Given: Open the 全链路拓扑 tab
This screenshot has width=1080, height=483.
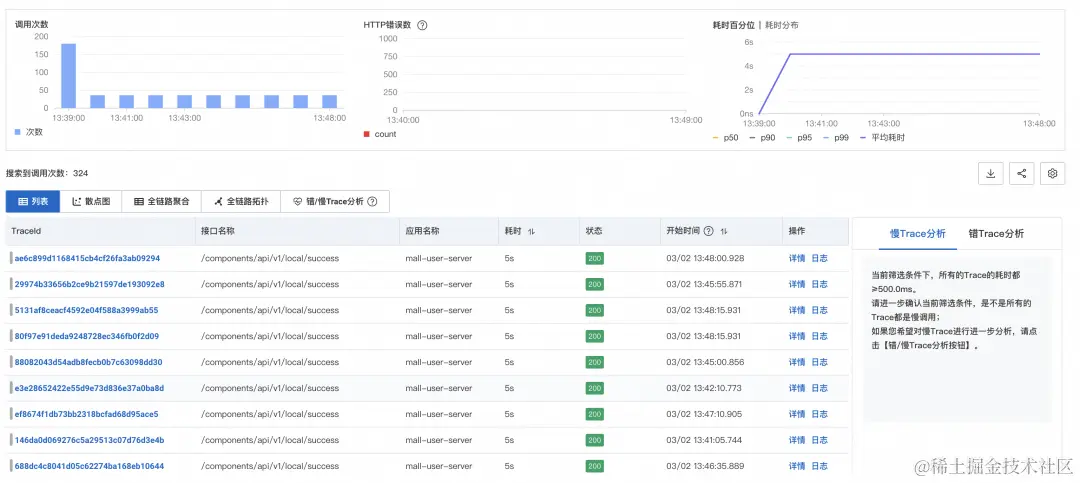Looking at the screenshot, I should pyautogui.click(x=240, y=202).
